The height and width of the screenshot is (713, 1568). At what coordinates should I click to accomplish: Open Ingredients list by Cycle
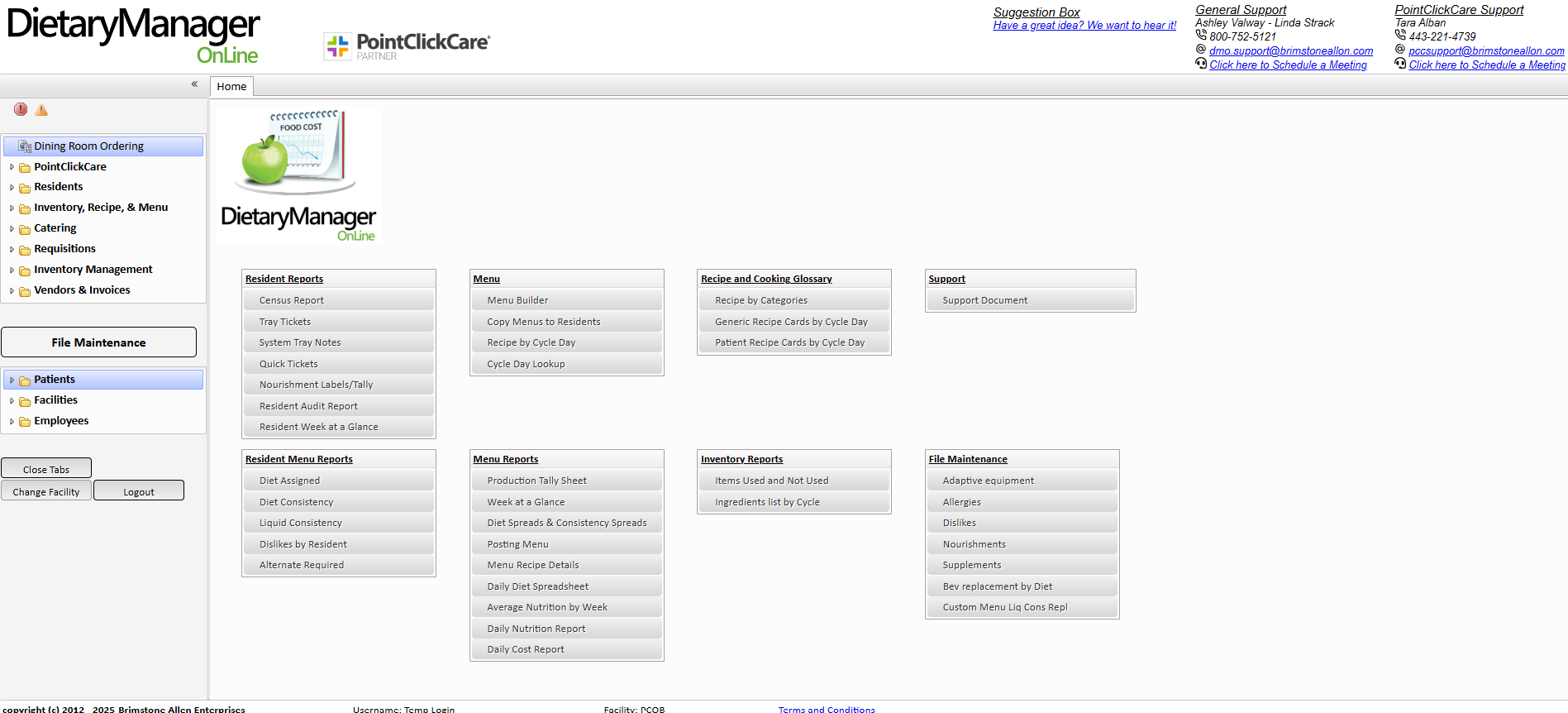794,502
